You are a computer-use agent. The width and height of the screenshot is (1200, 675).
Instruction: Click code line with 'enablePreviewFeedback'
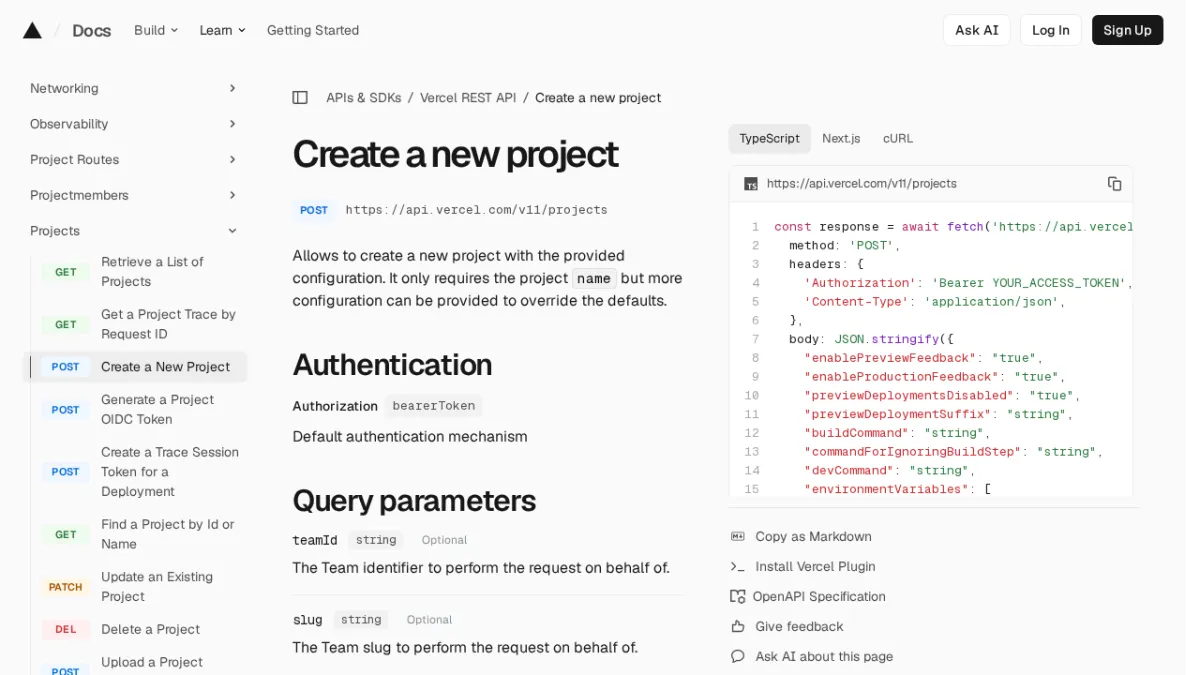923,358
